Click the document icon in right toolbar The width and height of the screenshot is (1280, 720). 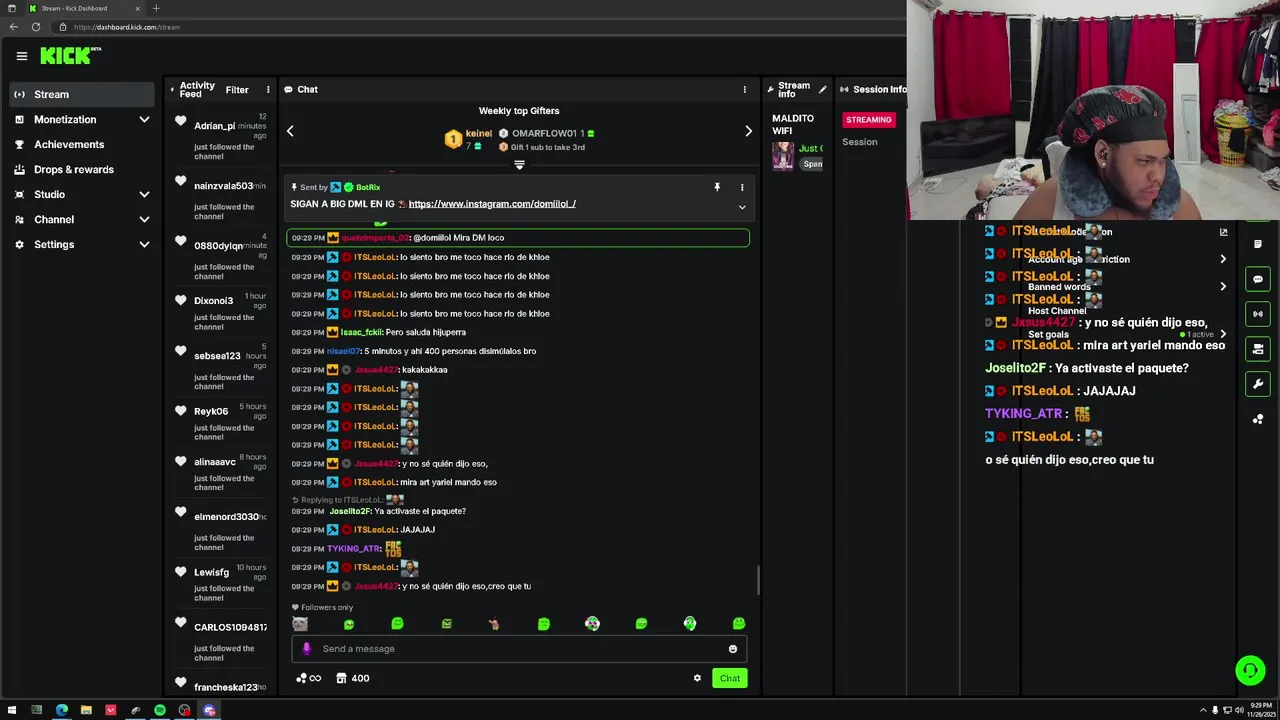coord(1258,244)
